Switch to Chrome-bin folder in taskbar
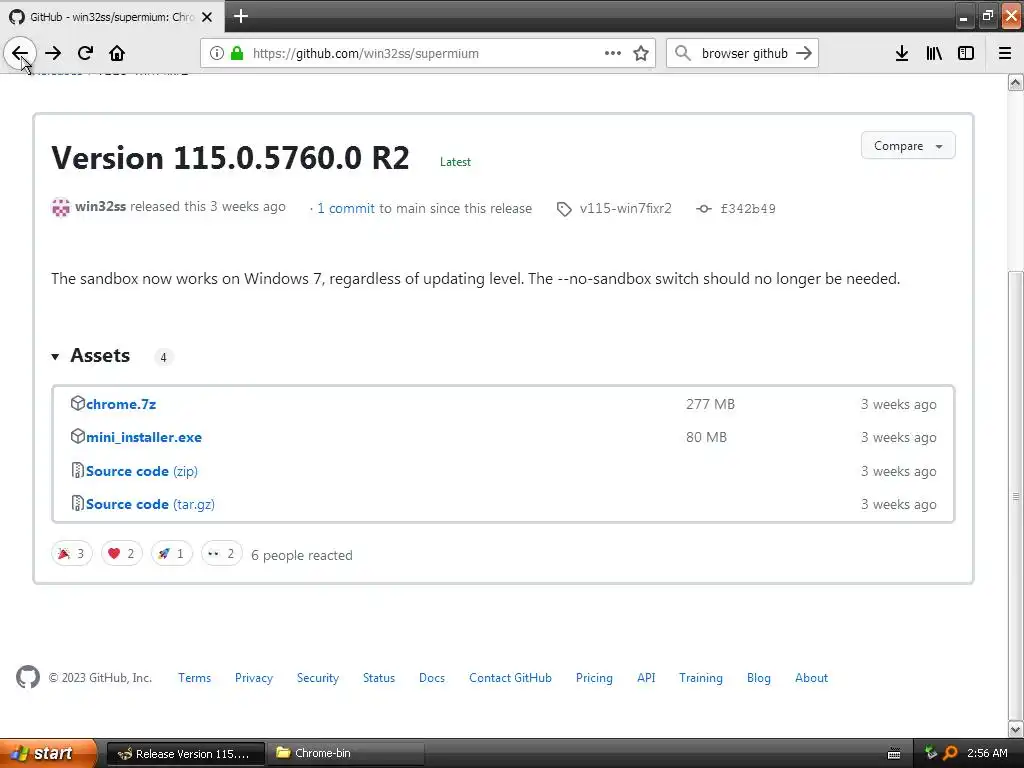Image resolution: width=1024 pixels, height=768 pixels. click(x=347, y=753)
